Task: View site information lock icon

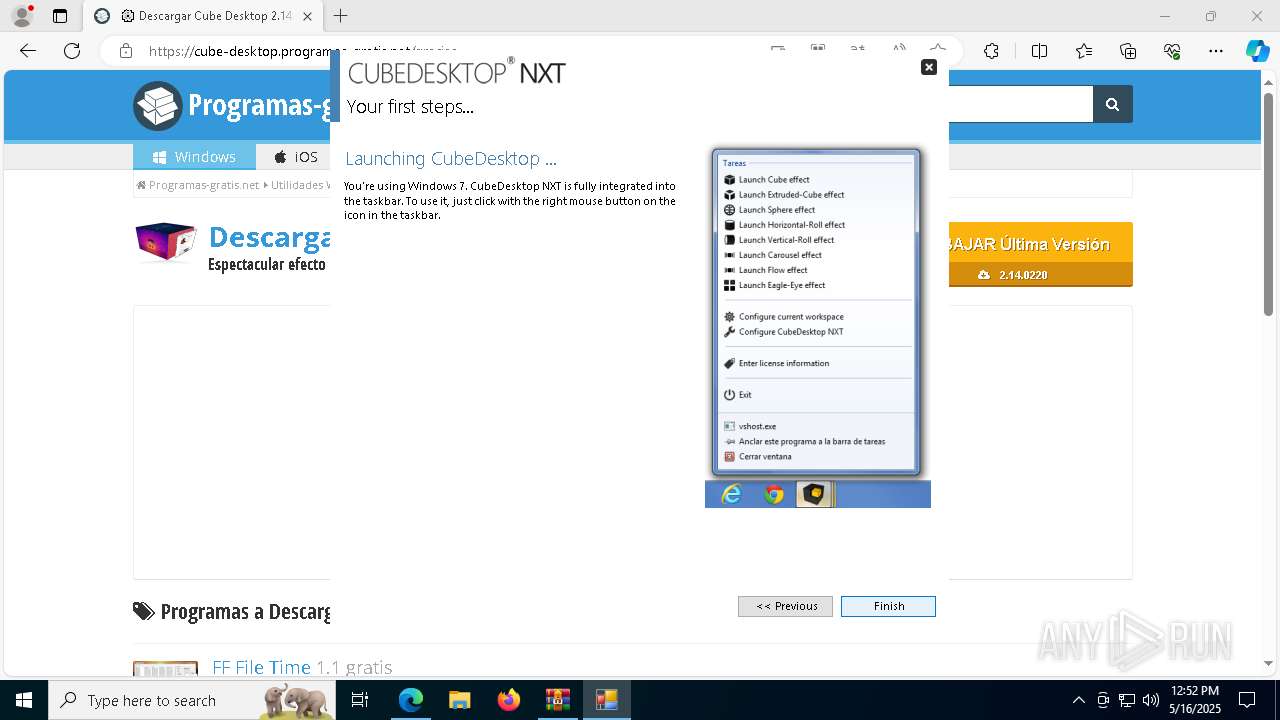Action: pyautogui.click(x=126, y=51)
